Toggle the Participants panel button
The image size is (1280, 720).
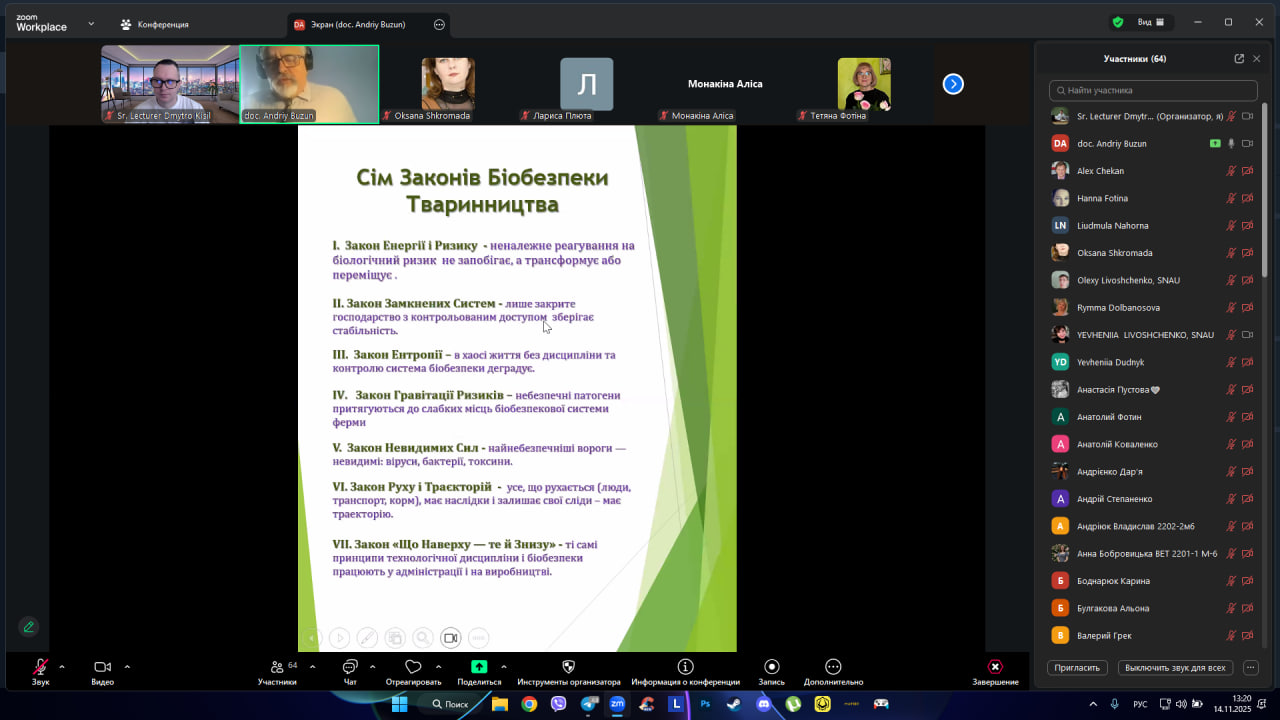(277, 667)
